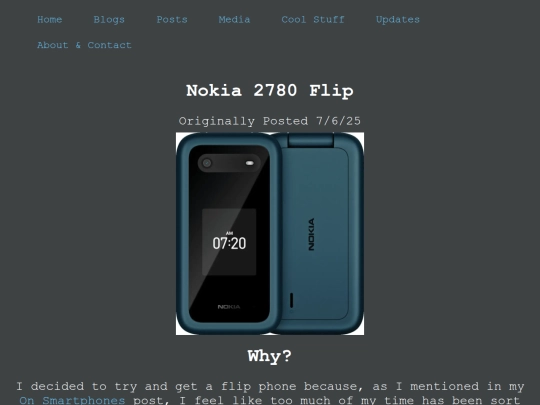Follow the On Smartphones post link

coord(72,401)
